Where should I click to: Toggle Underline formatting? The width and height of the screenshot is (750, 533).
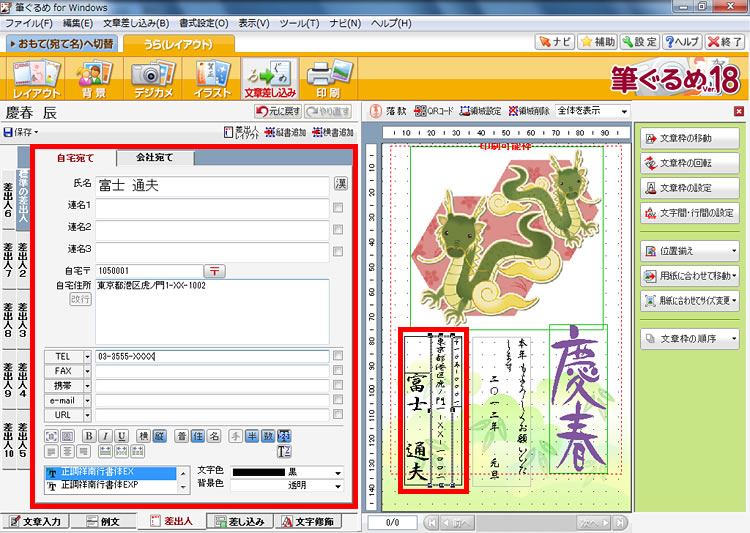[x=121, y=436]
